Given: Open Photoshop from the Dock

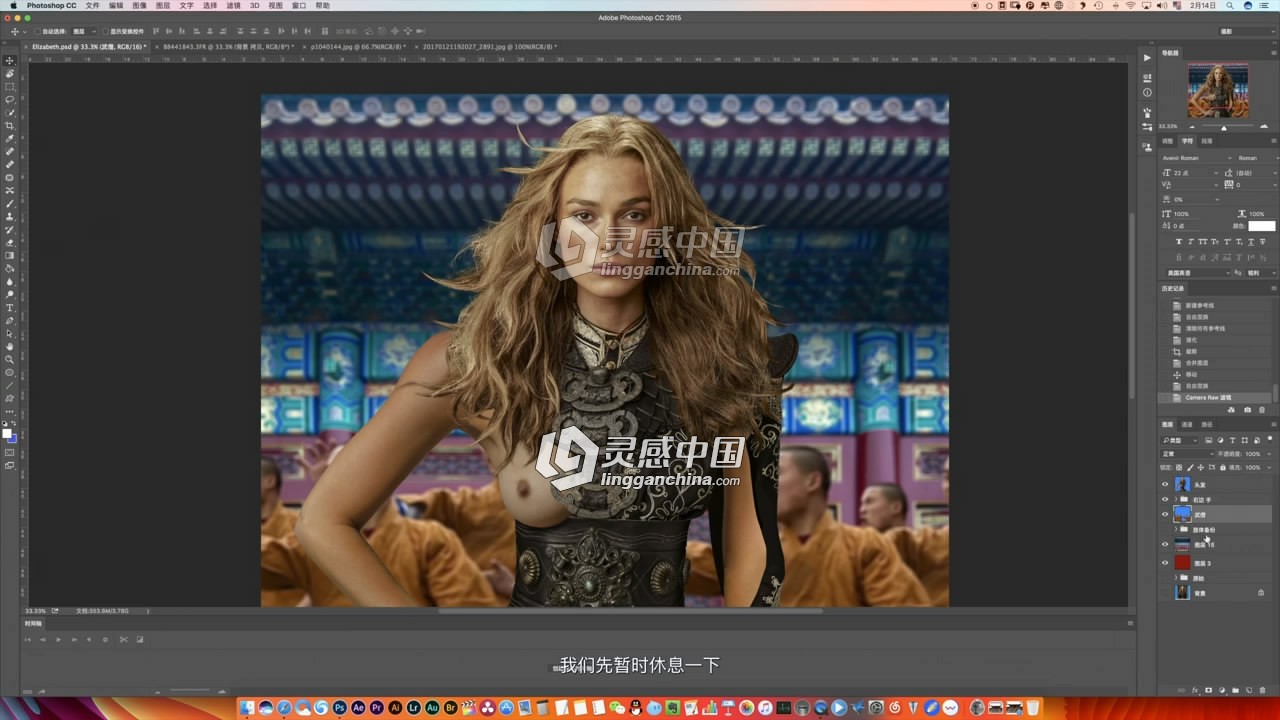Looking at the screenshot, I should click(x=340, y=708).
